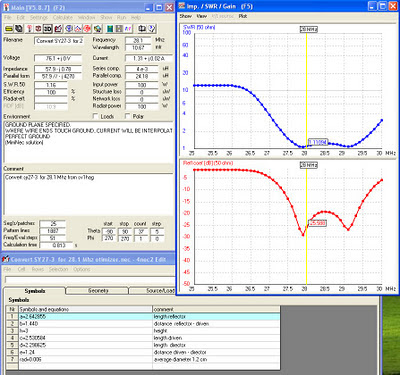400x375 pixels.
Task: Click the S.W.R.50 field showing 1.16
Action: point(51,85)
